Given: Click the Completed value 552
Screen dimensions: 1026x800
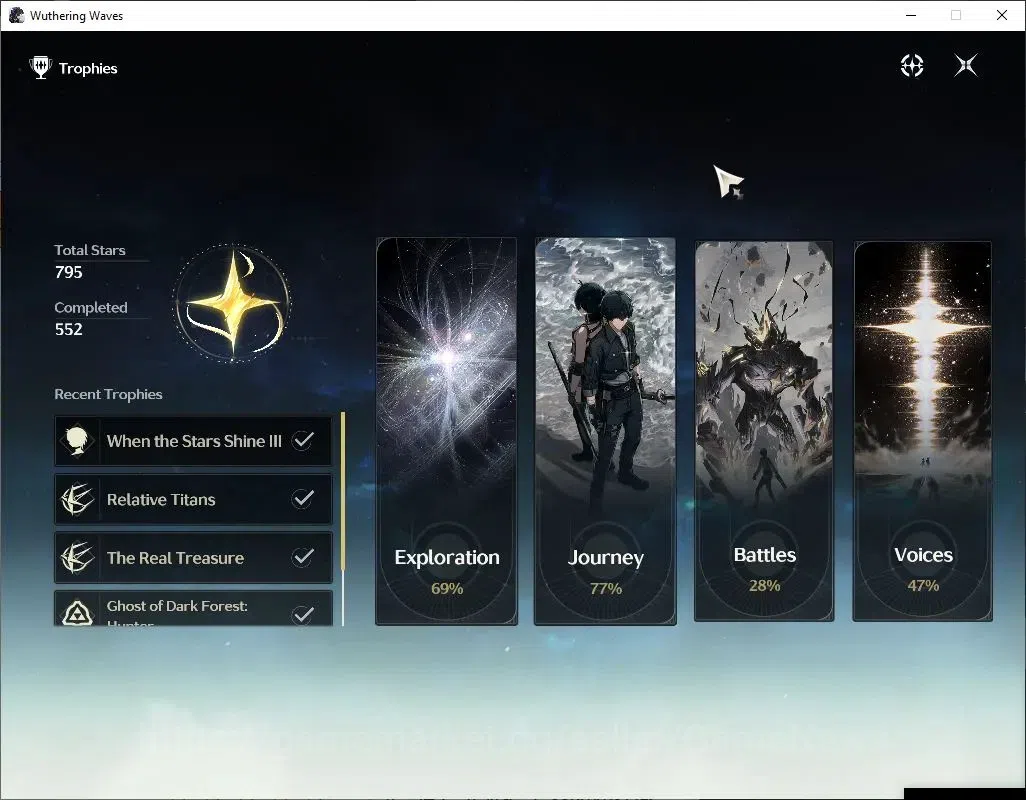Looking at the screenshot, I should [69, 329].
